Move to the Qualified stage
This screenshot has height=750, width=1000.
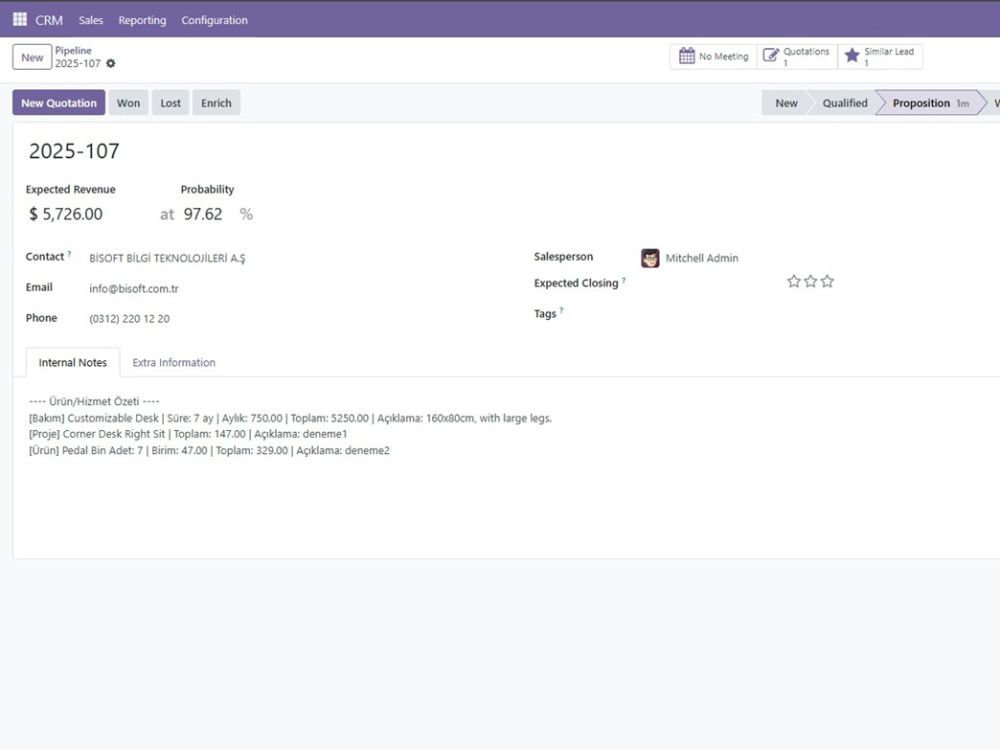[844, 103]
